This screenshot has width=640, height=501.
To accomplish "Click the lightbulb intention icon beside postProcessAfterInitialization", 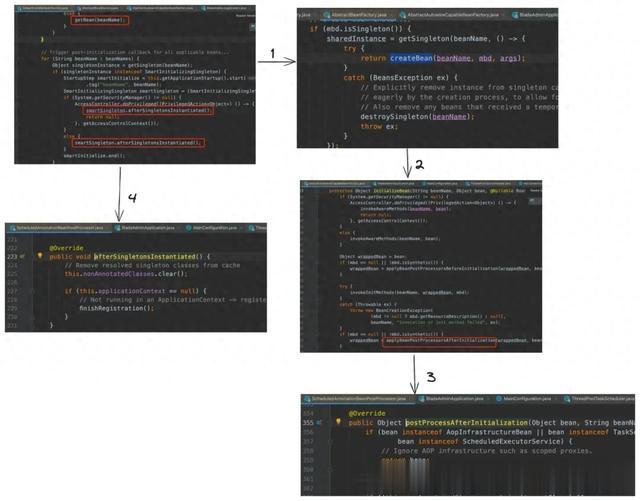I will (x=338, y=421).
